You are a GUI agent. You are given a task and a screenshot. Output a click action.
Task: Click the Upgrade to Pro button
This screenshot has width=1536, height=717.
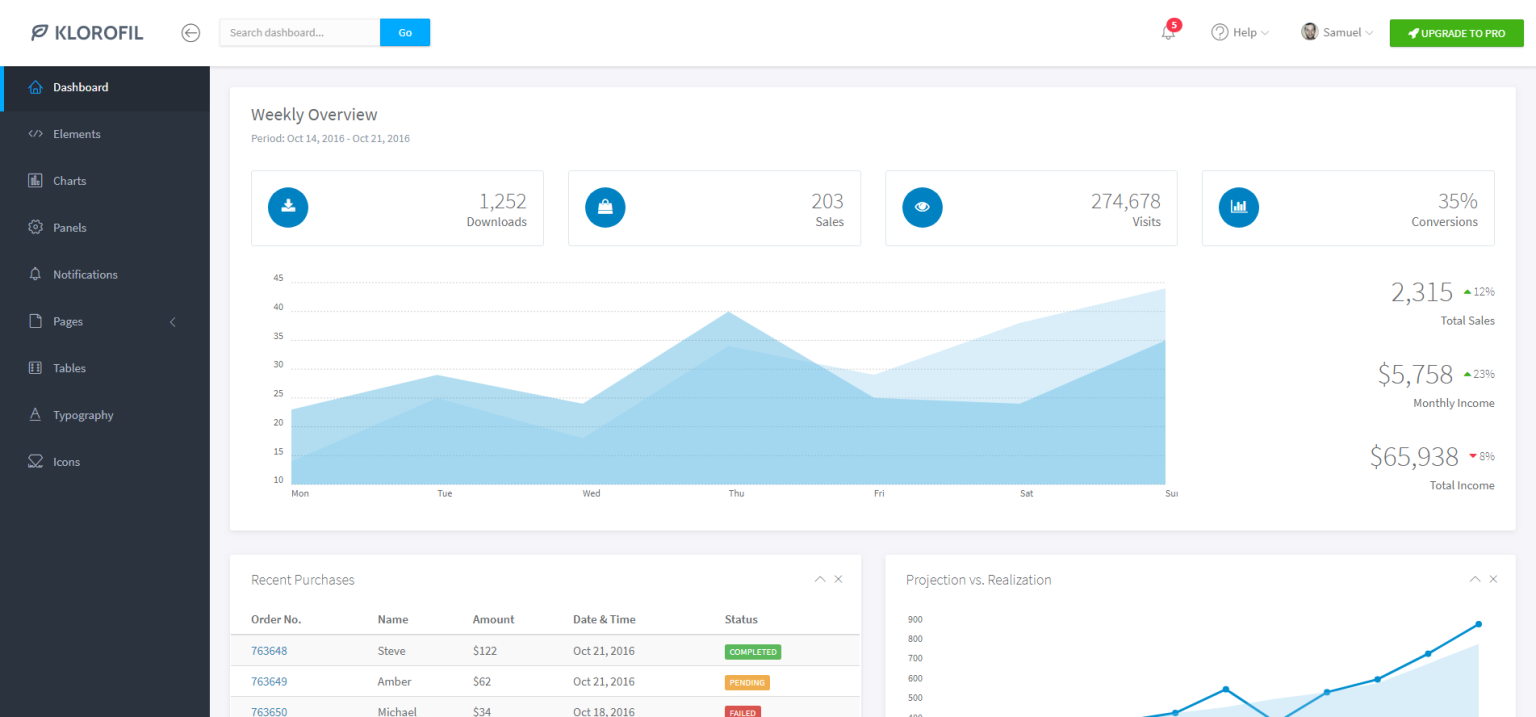[1456, 32]
